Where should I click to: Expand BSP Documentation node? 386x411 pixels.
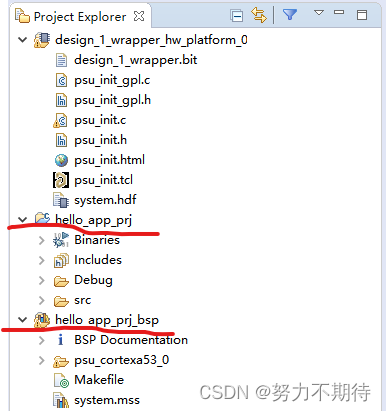click(42, 340)
